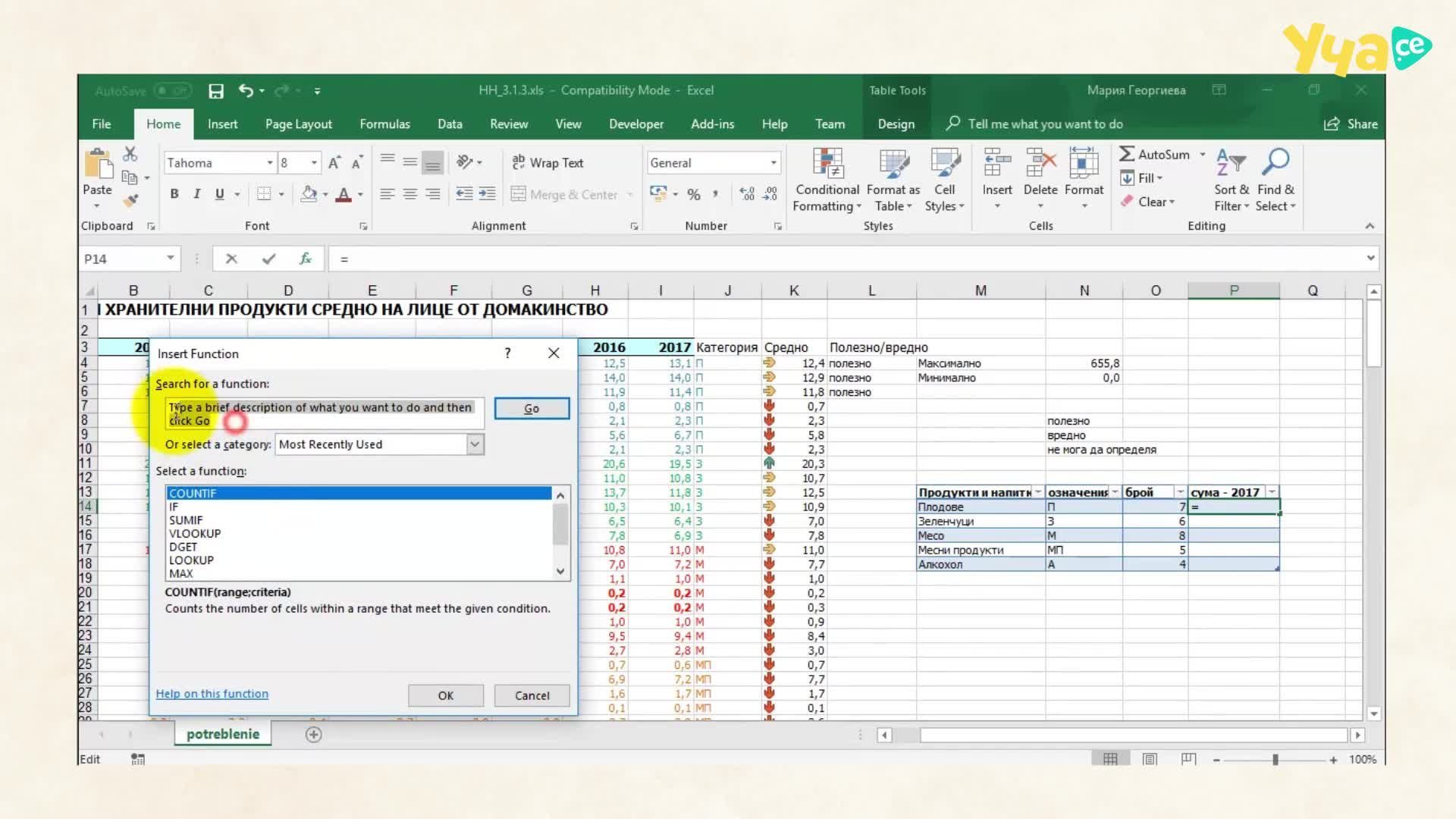Click the macro recording icon in status bar
Screen dimensions: 1456x819
[137, 759]
